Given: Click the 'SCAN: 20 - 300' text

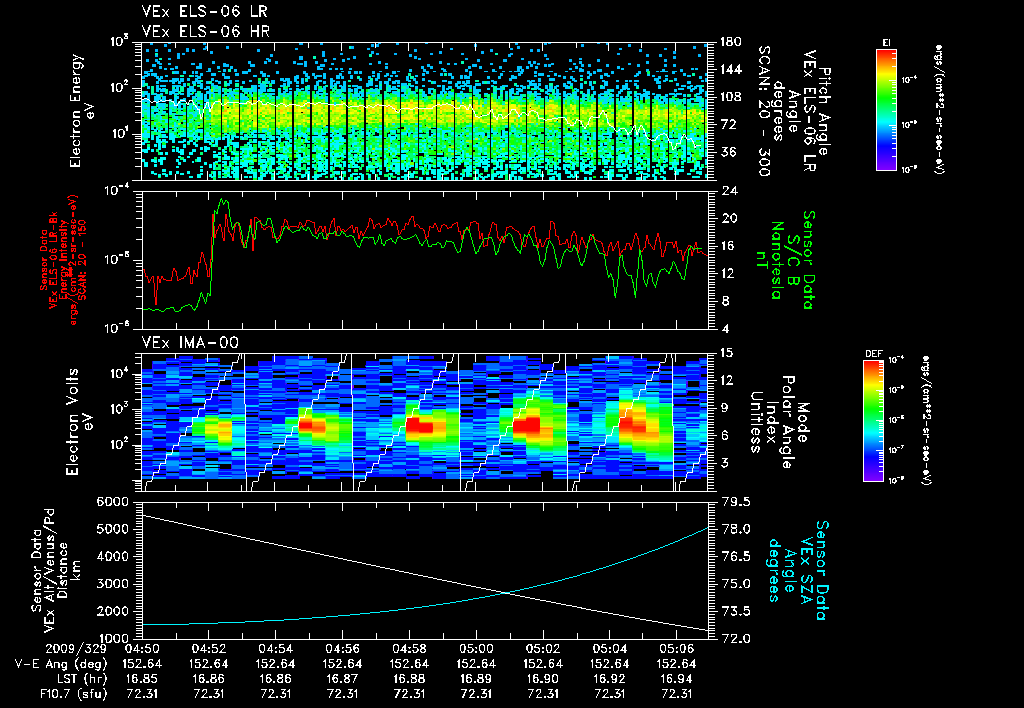Looking at the screenshot, I should pyautogui.click(x=763, y=111).
